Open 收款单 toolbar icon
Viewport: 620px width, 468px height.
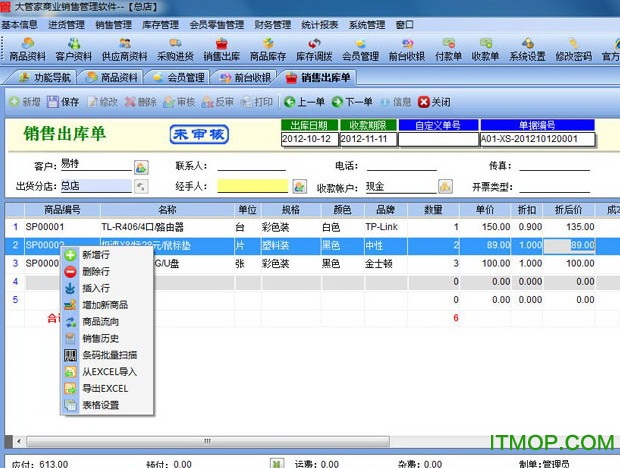pyautogui.click(x=485, y=49)
